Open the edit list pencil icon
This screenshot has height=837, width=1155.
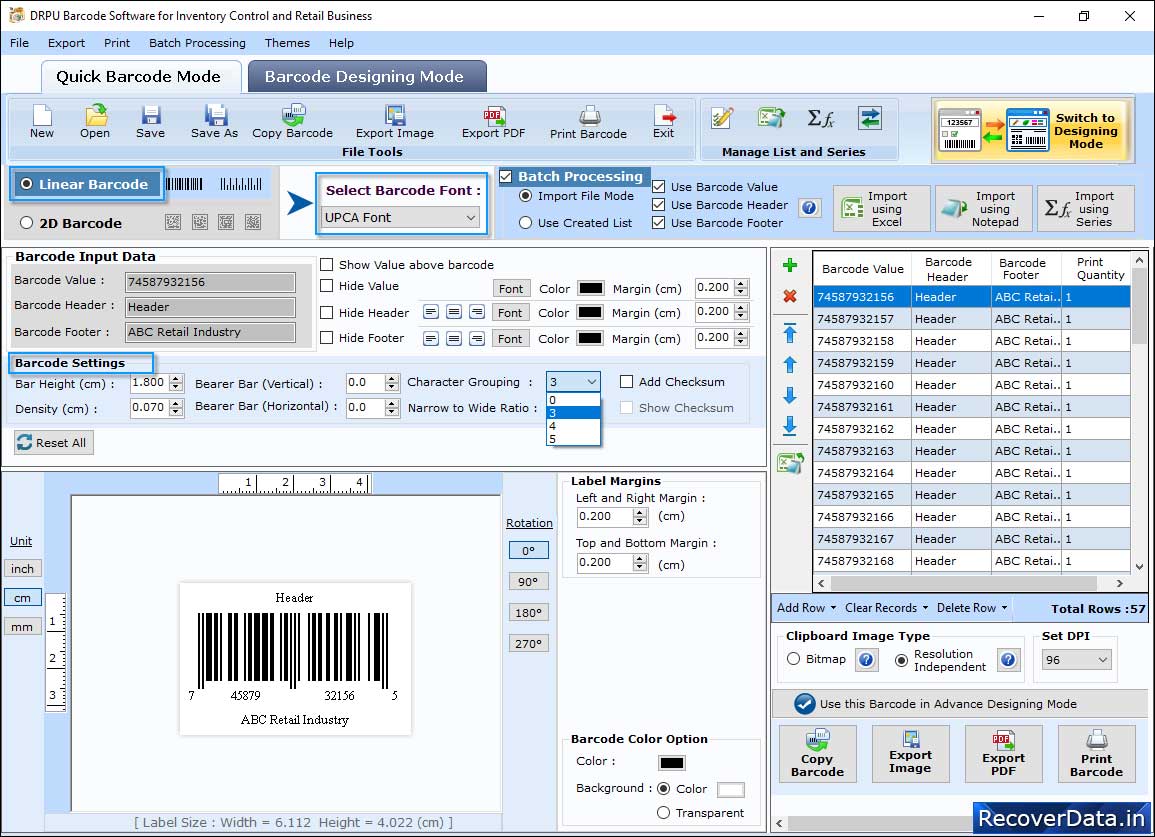coord(723,118)
